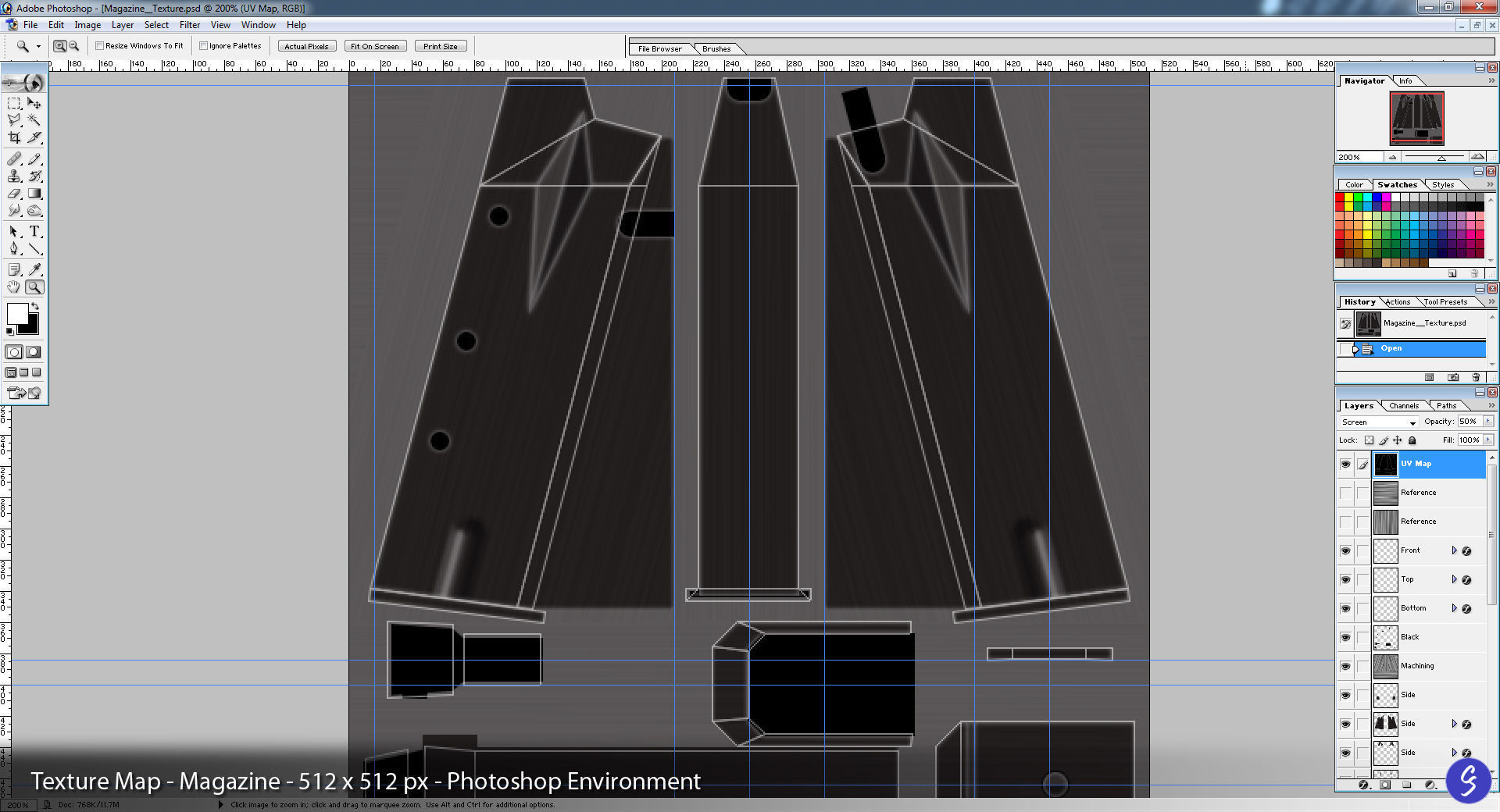Switch to the Paths tab
The width and height of the screenshot is (1500, 812).
(1446, 406)
